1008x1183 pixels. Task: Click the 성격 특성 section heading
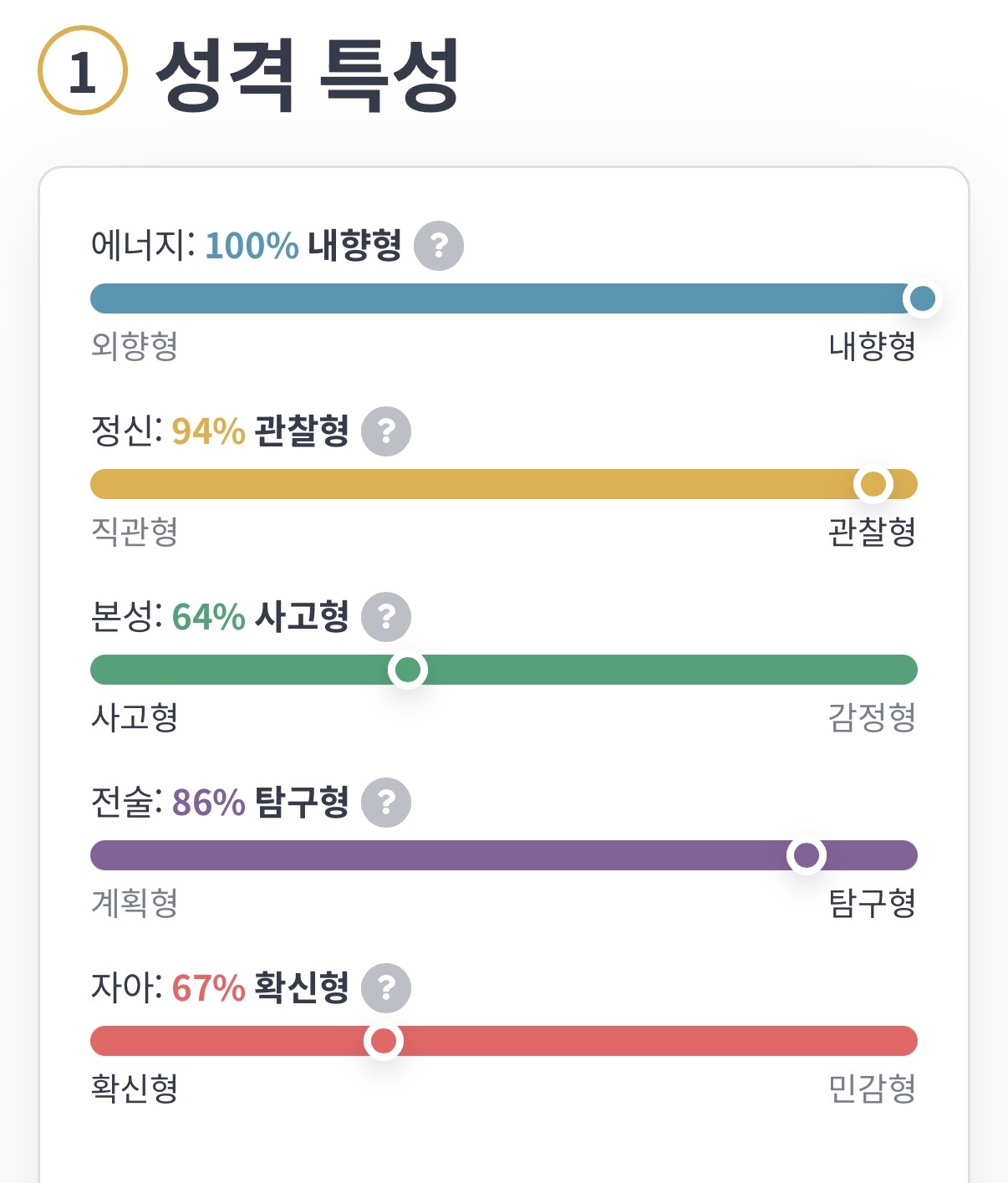tap(308, 74)
